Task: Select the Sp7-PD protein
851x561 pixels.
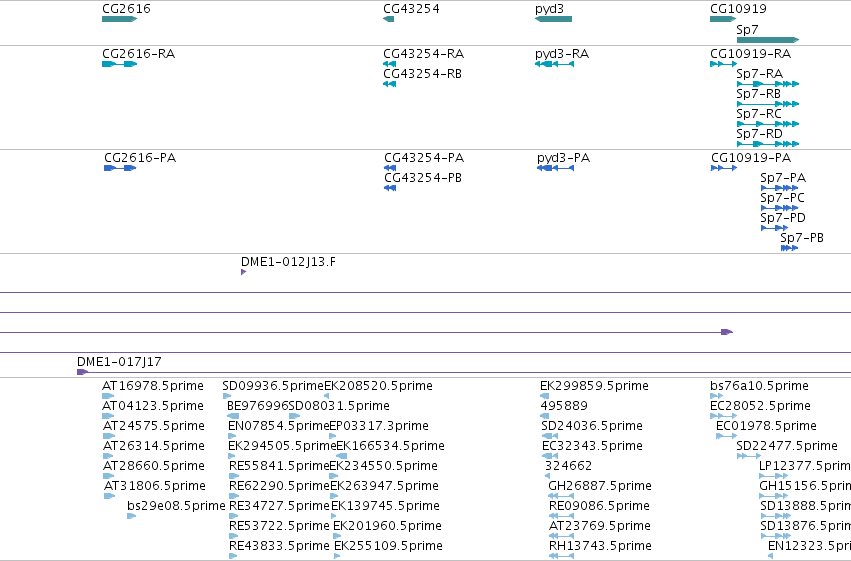Action: [774, 228]
